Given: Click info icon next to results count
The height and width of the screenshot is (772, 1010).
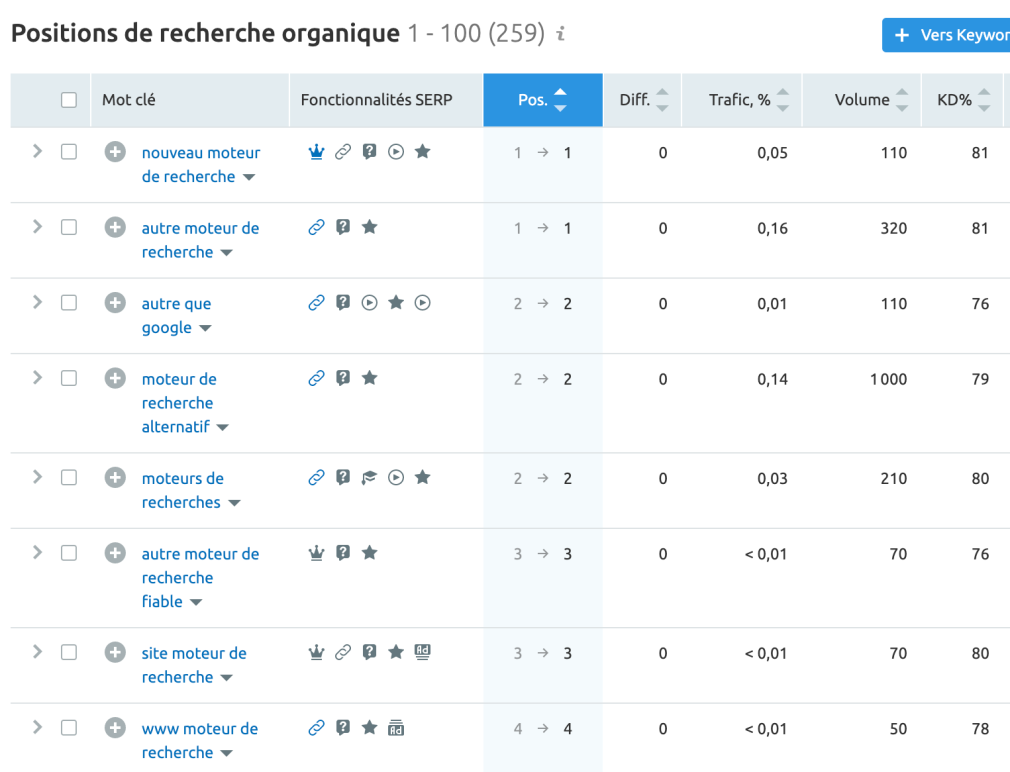Looking at the screenshot, I should pos(561,33).
